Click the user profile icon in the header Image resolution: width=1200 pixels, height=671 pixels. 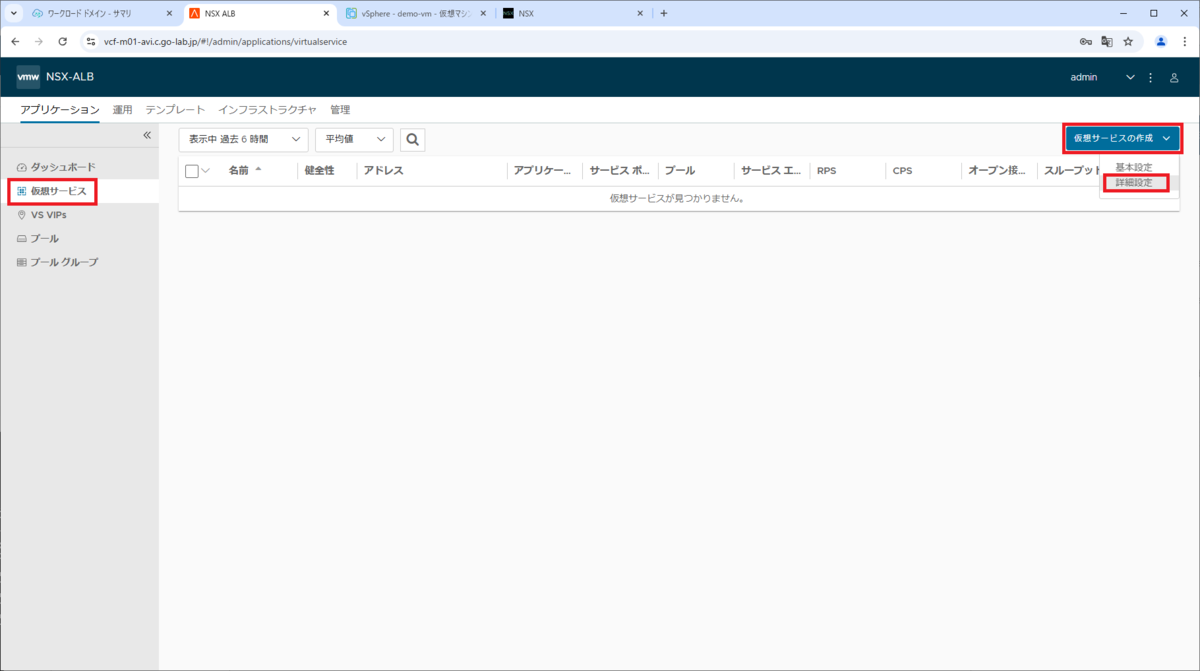coord(1175,77)
